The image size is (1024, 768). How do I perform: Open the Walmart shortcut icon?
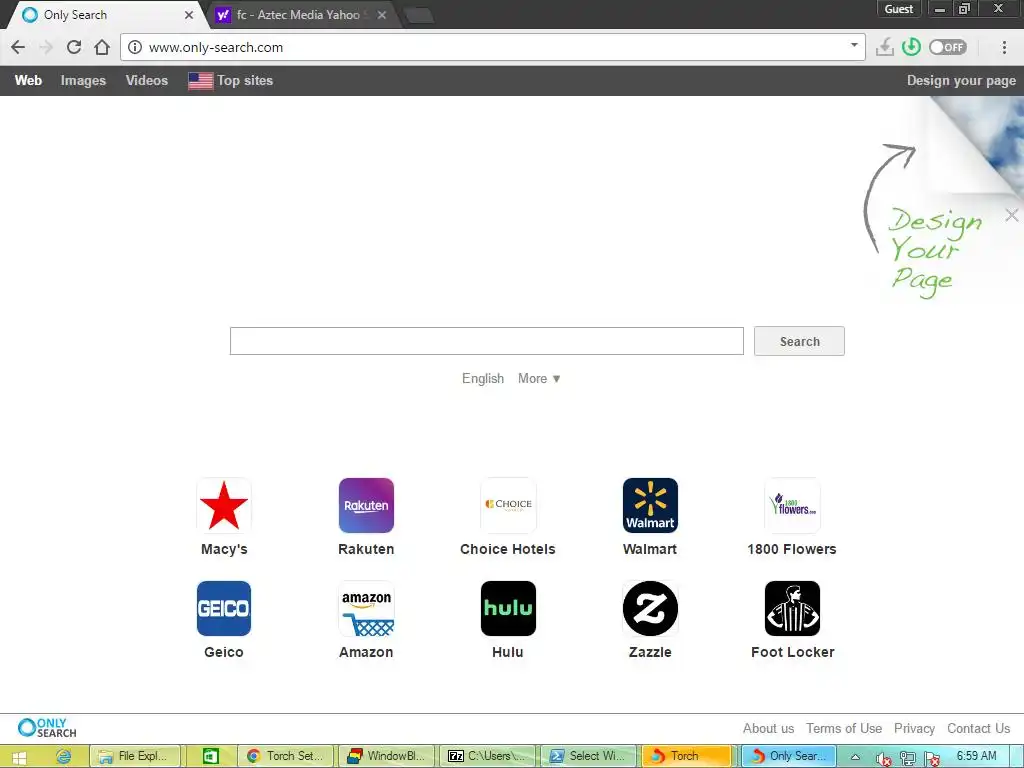point(650,505)
